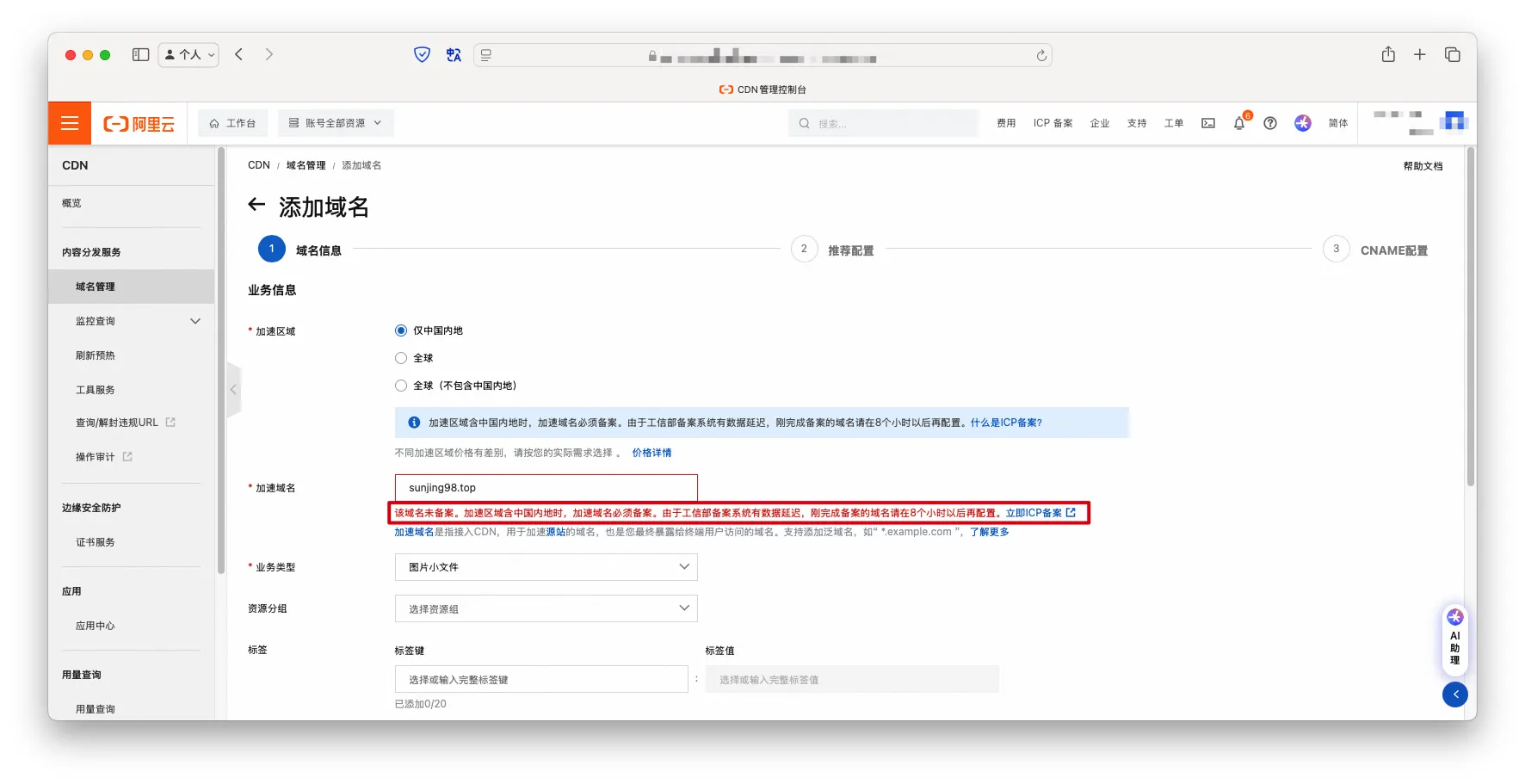Select the 全球 acceleration region
Image resolution: width=1525 pixels, height=784 pixels.
(x=401, y=358)
